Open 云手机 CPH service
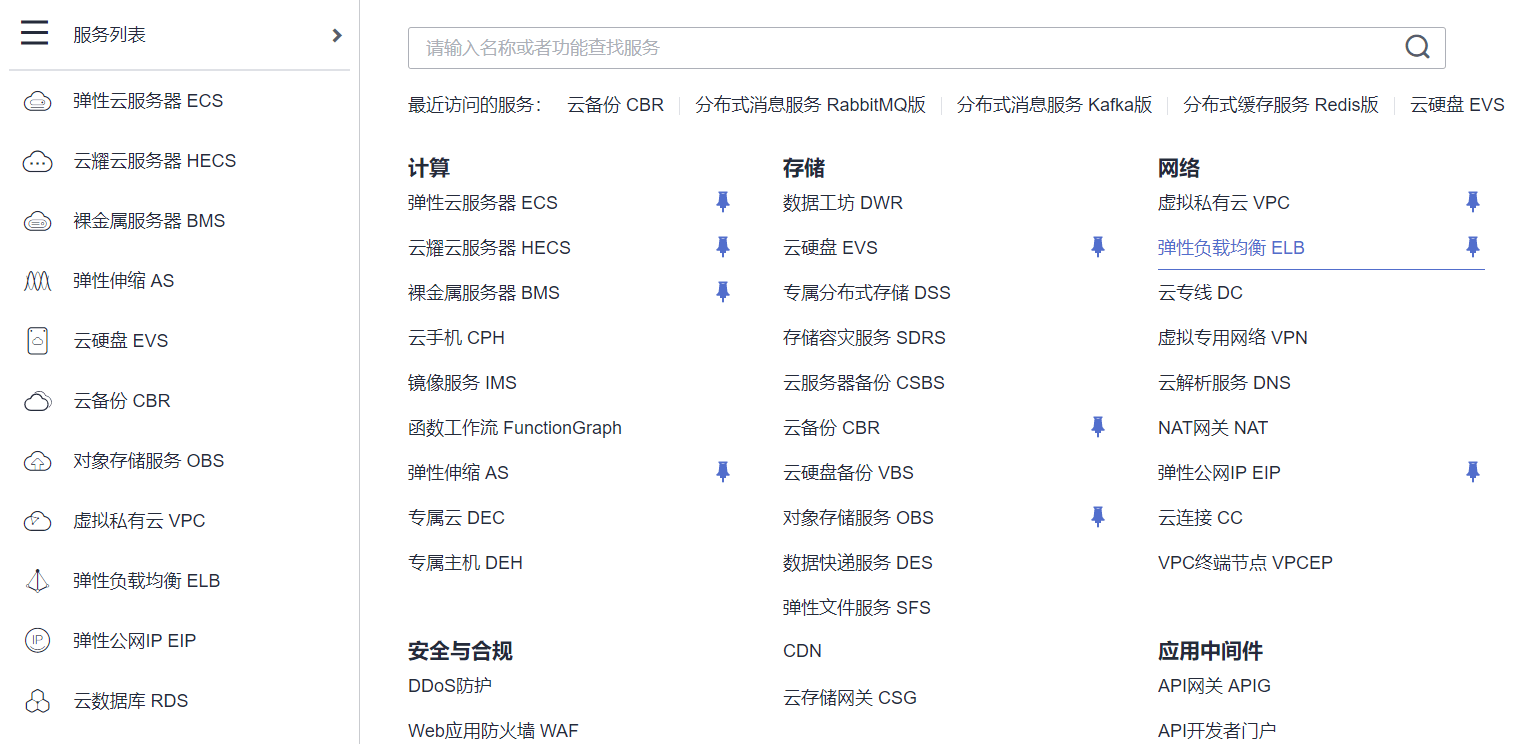 click(x=456, y=338)
